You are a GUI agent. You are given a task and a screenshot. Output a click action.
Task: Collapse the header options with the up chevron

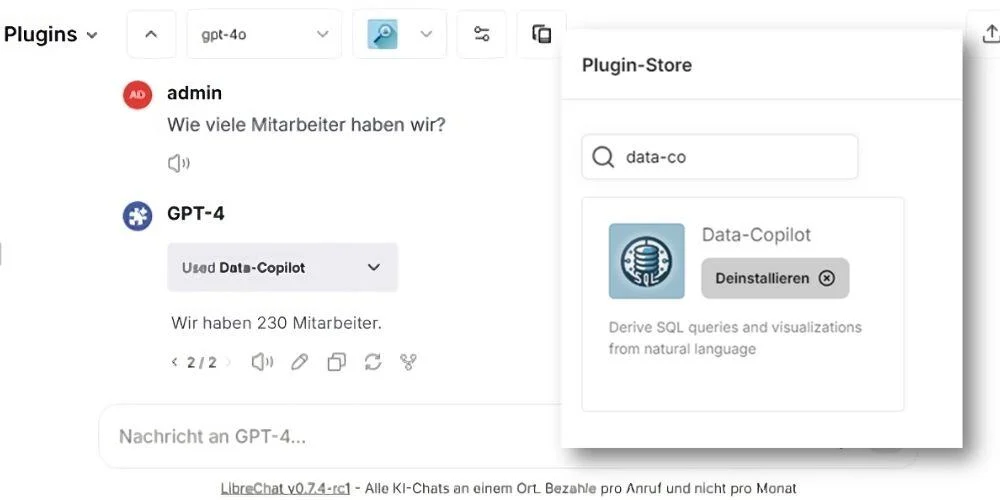coord(151,34)
